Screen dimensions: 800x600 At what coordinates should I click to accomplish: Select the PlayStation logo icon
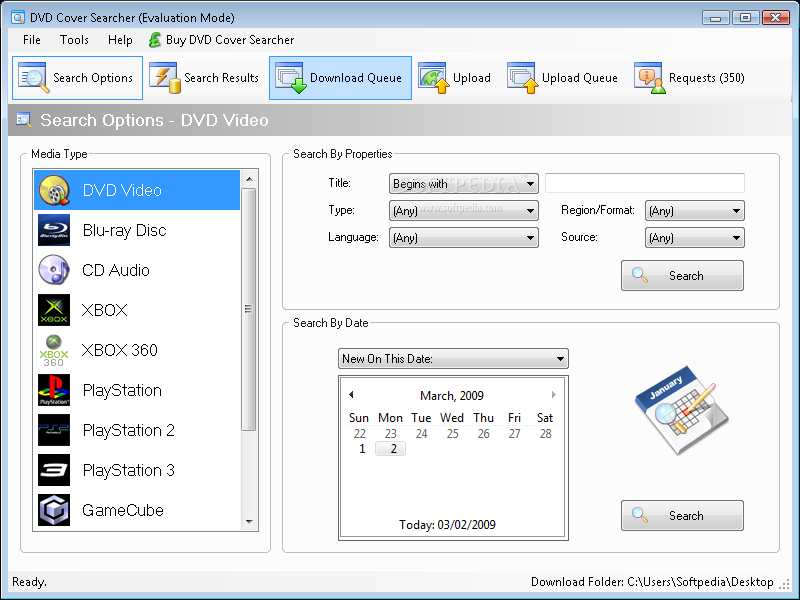tap(54, 390)
